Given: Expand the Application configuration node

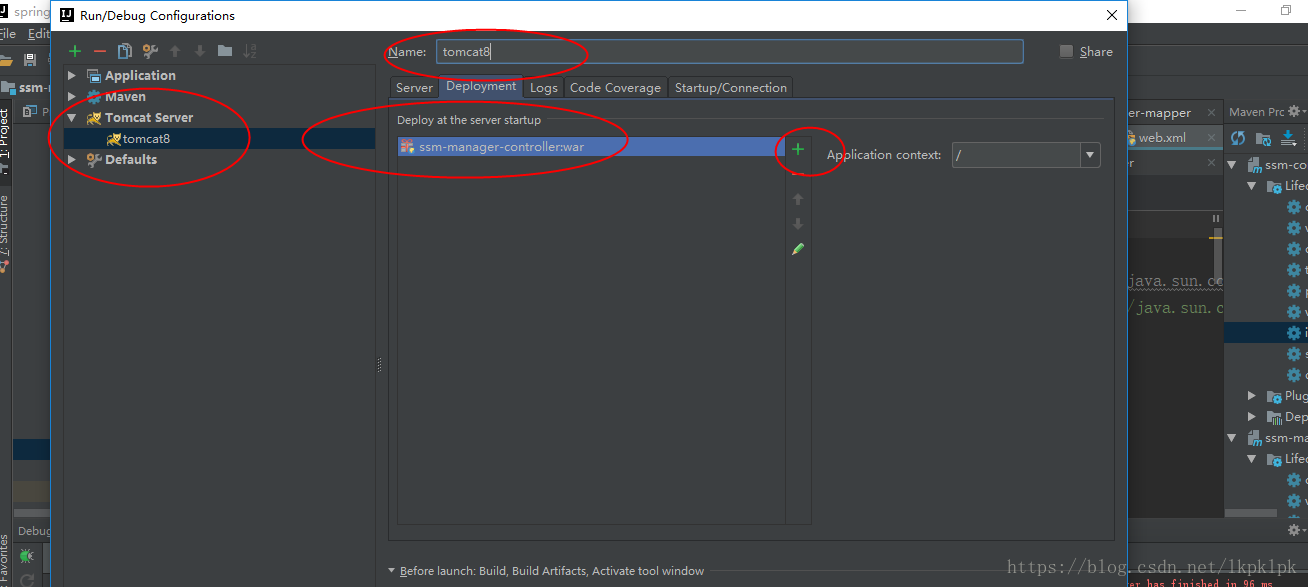Looking at the screenshot, I should pyautogui.click(x=72, y=76).
